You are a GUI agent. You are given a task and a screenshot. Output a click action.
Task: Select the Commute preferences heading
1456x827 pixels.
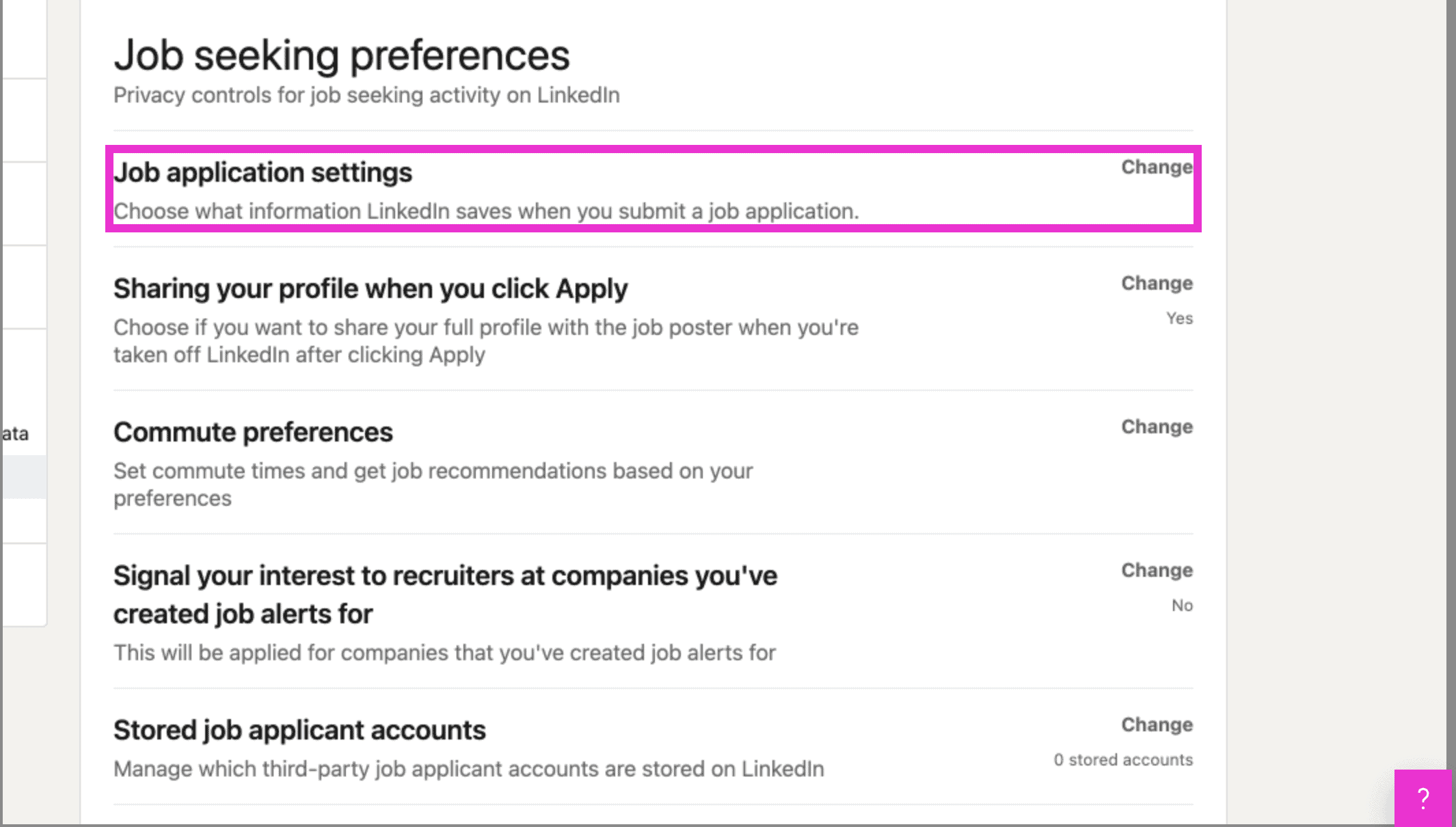(253, 431)
